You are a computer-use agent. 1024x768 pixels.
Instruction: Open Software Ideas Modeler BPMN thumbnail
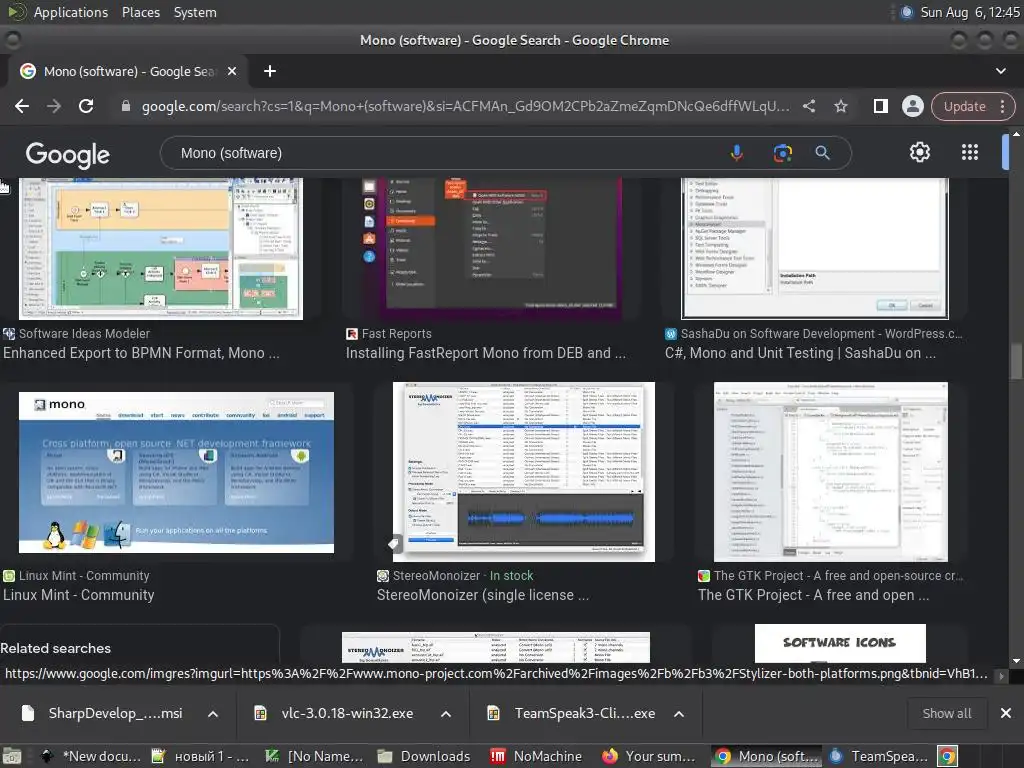click(x=161, y=248)
